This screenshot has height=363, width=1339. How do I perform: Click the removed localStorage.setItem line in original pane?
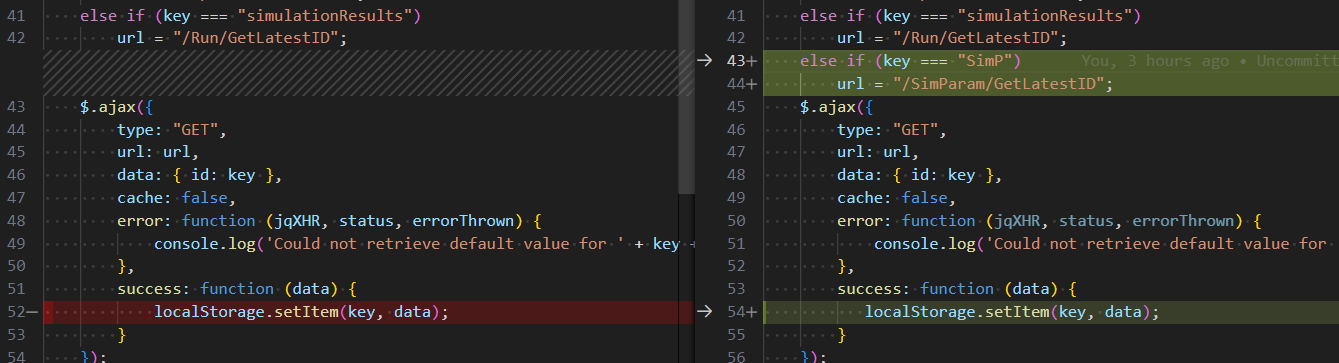[x=301, y=312]
